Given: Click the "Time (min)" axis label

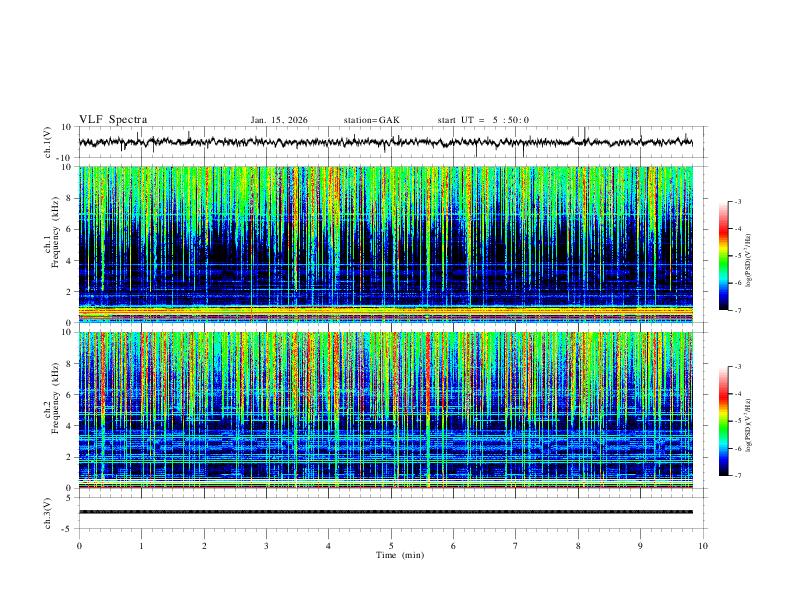Looking at the screenshot, I should point(400,555).
